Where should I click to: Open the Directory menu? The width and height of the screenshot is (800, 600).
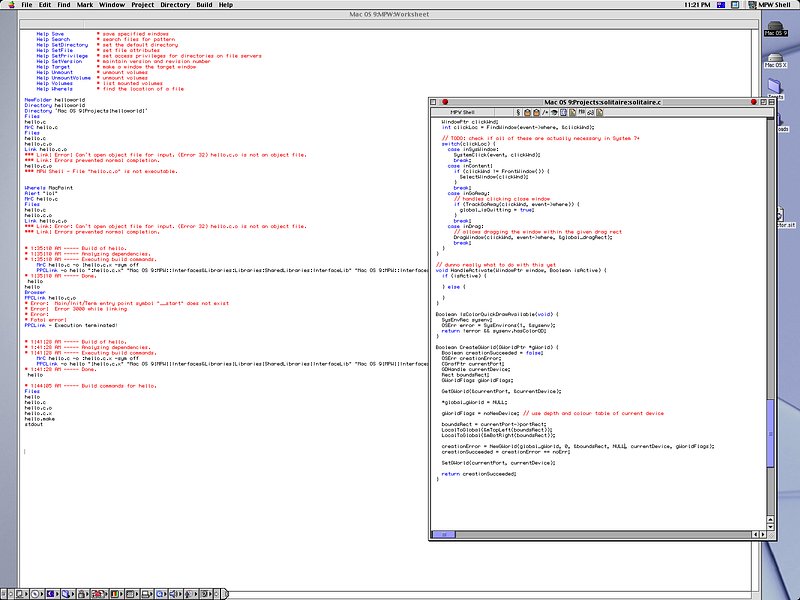click(x=175, y=5)
